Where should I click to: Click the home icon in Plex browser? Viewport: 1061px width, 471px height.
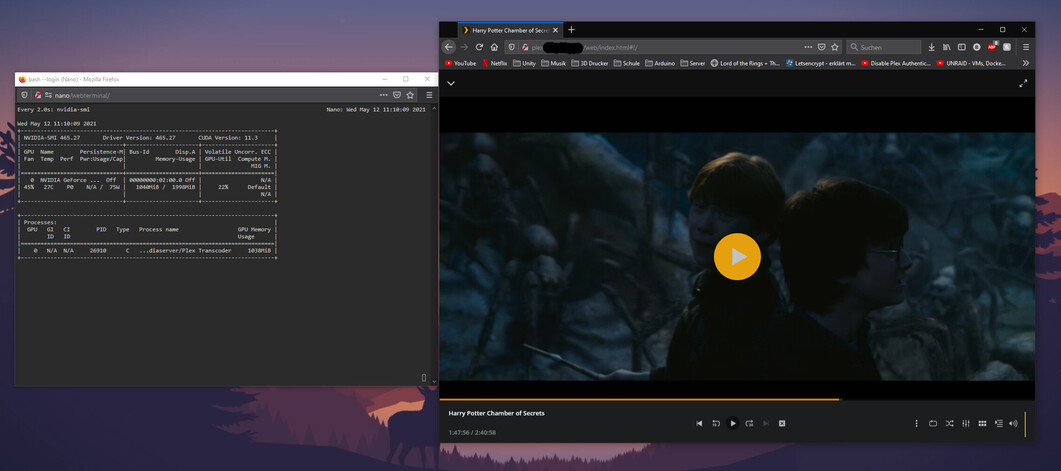[494, 47]
